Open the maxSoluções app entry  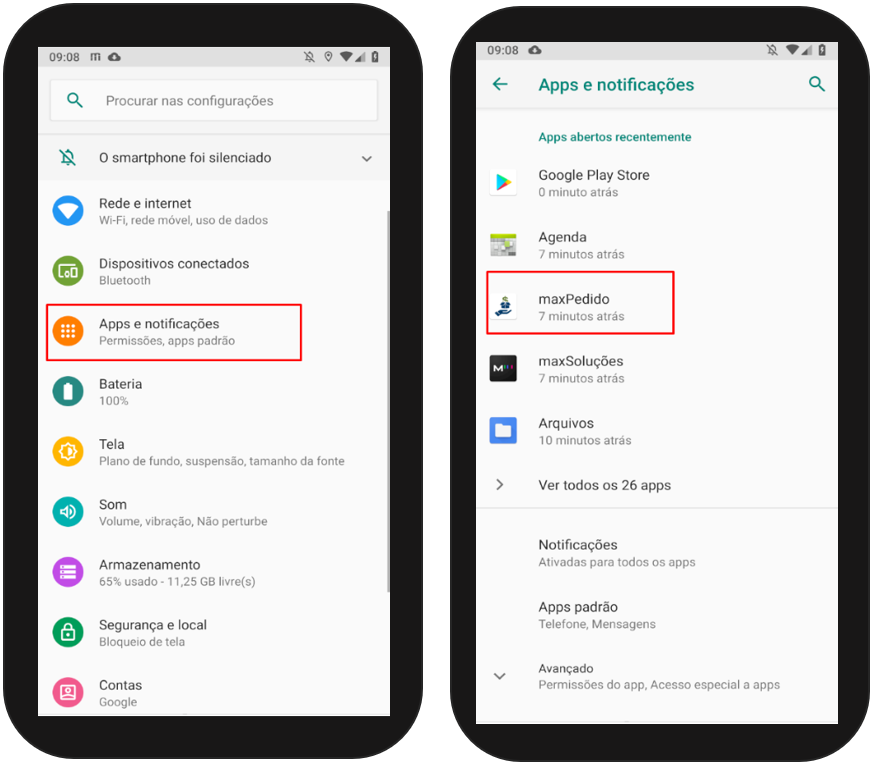656,369
